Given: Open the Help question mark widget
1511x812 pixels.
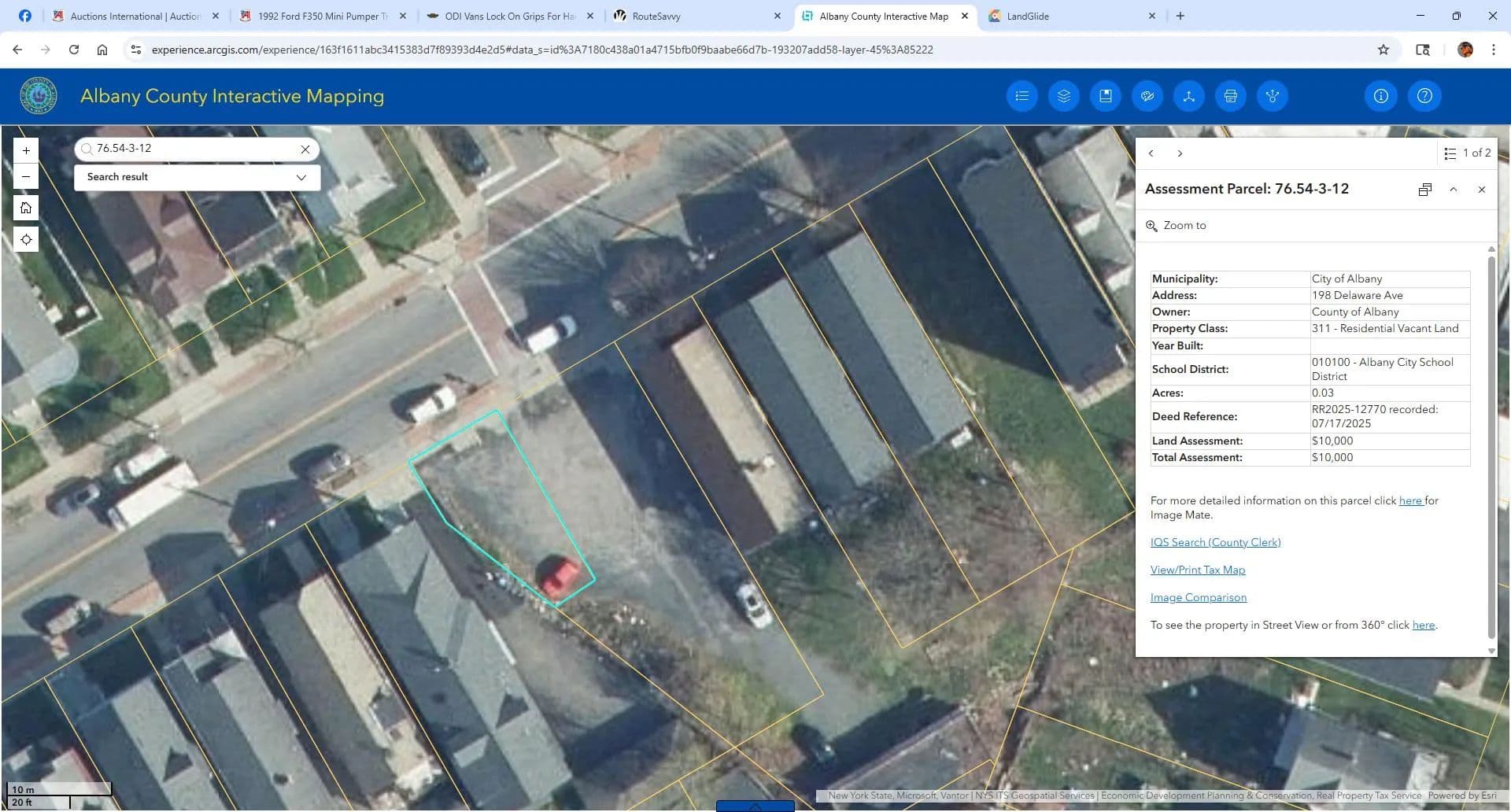Looking at the screenshot, I should [x=1424, y=96].
